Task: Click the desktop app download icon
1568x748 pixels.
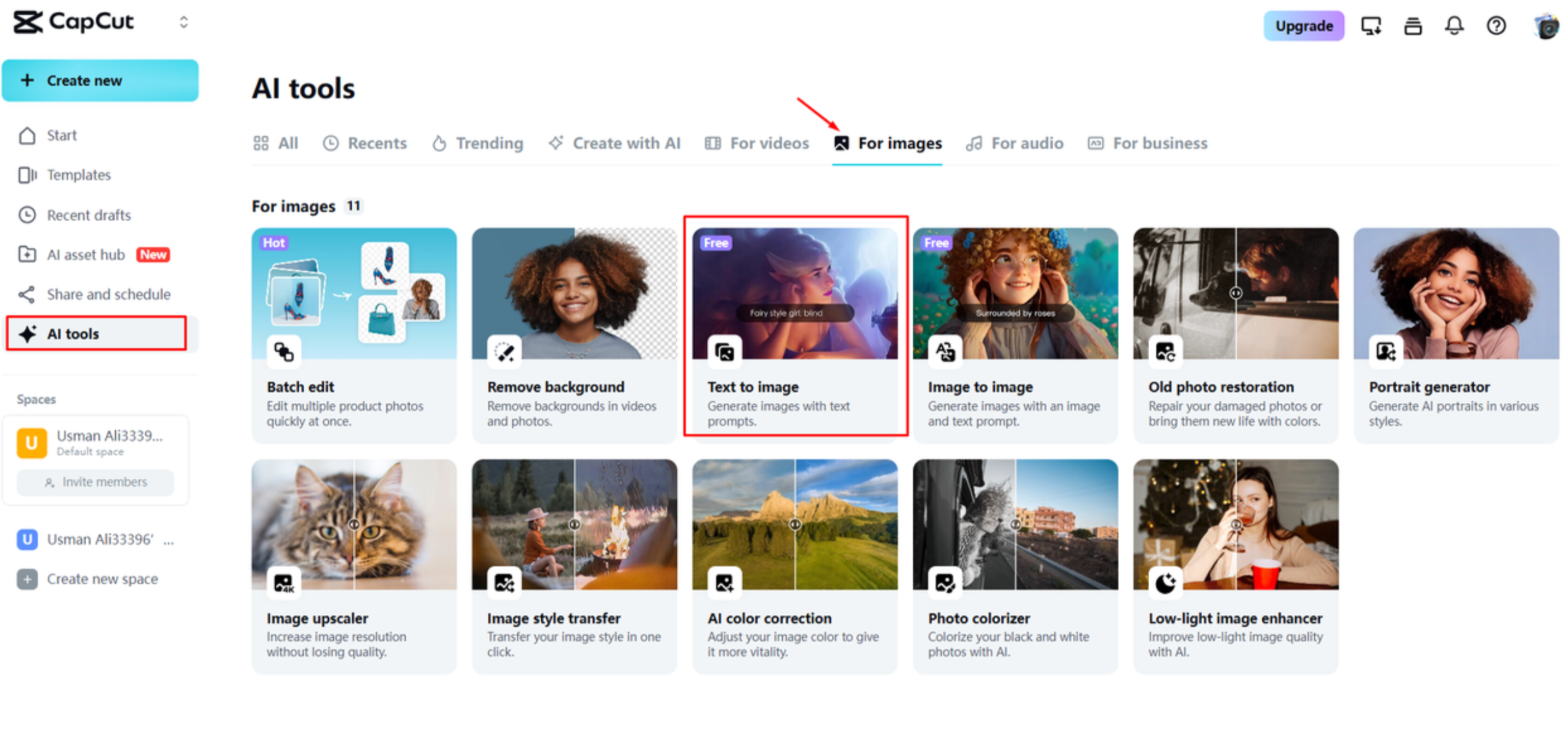Action: coord(1371,25)
